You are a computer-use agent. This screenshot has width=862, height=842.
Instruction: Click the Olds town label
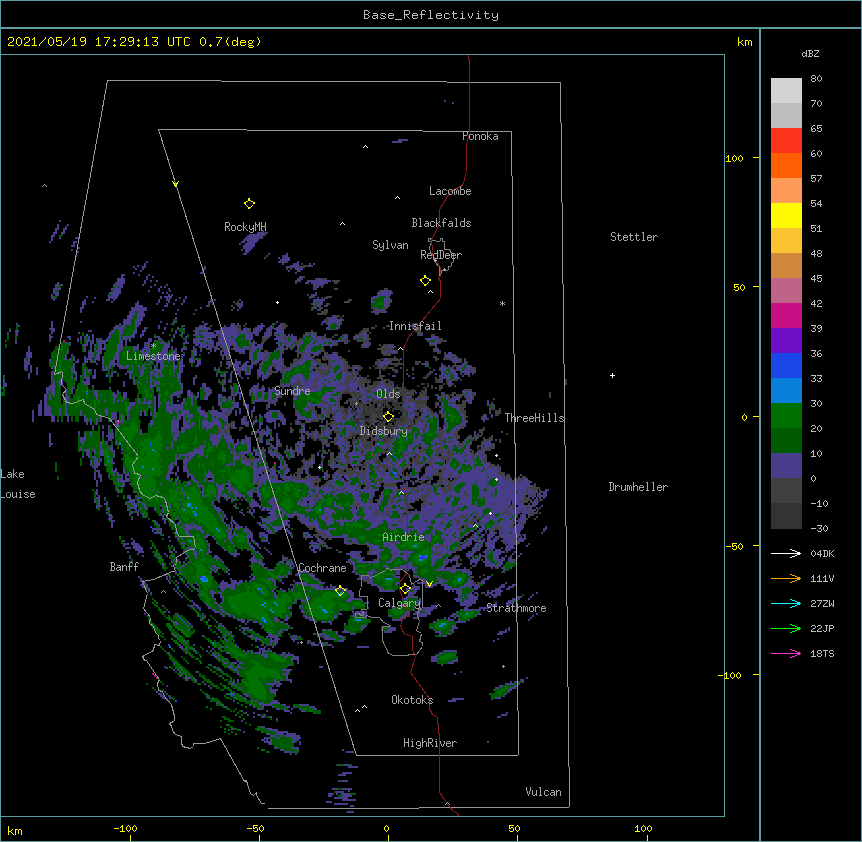click(x=388, y=394)
